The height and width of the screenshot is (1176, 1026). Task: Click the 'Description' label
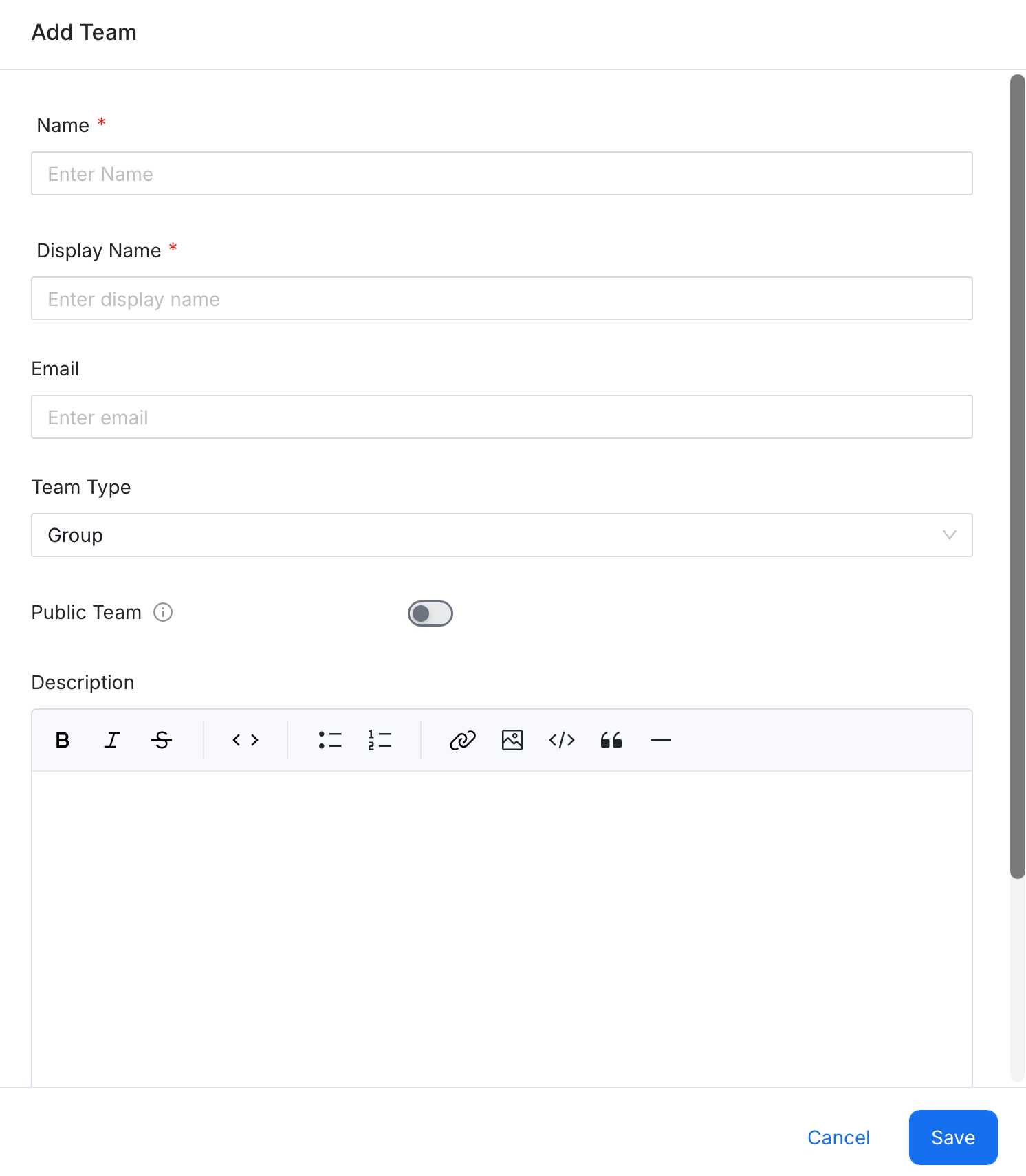(x=83, y=682)
